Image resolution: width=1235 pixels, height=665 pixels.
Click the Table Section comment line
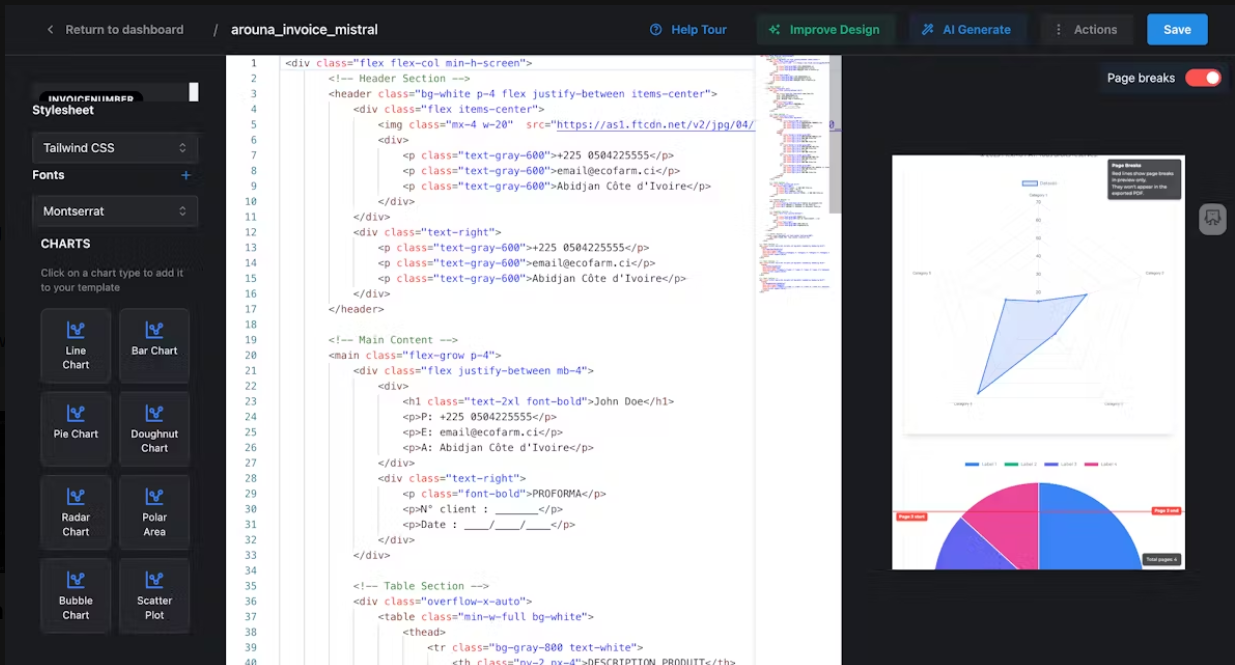point(421,586)
